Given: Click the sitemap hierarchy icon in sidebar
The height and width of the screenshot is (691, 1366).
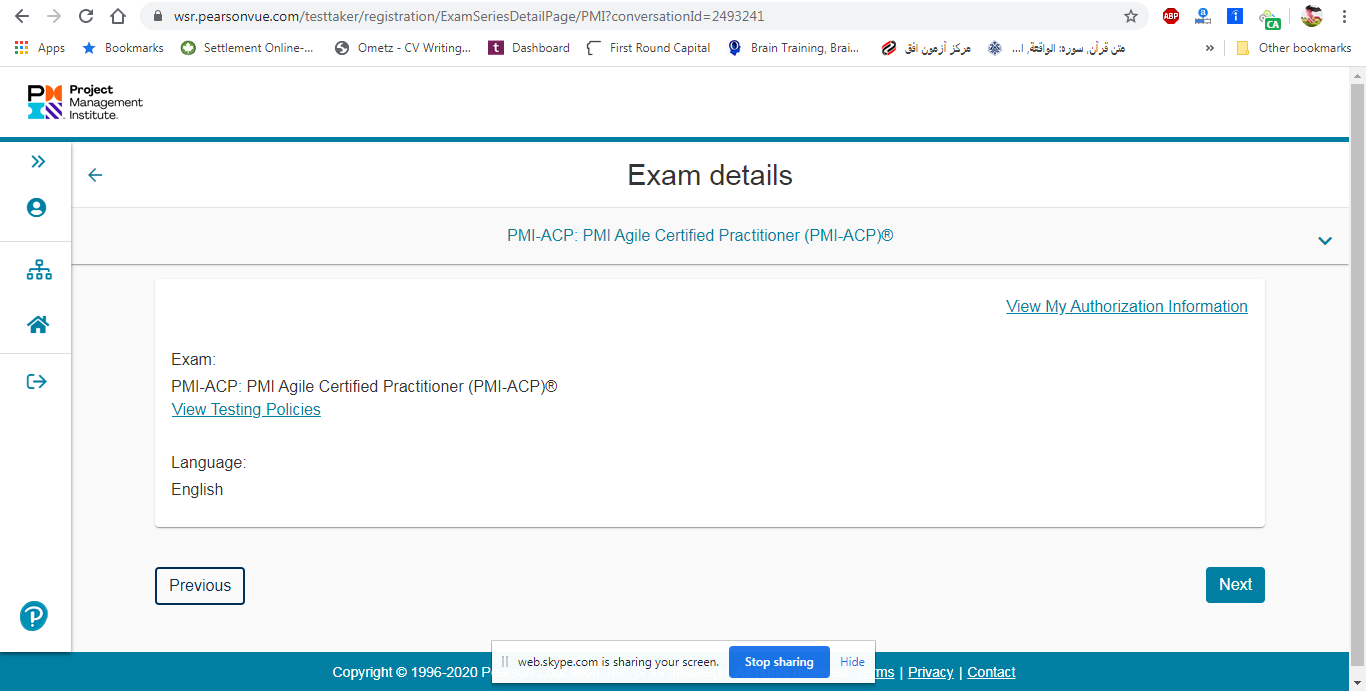Looking at the screenshot, I should [x=38, y=270].
